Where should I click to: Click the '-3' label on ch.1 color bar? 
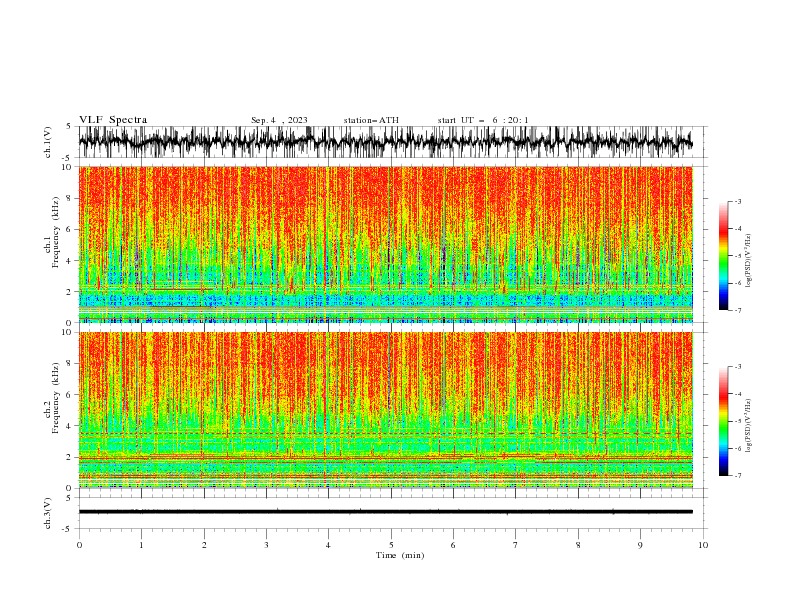click(737, 201)
